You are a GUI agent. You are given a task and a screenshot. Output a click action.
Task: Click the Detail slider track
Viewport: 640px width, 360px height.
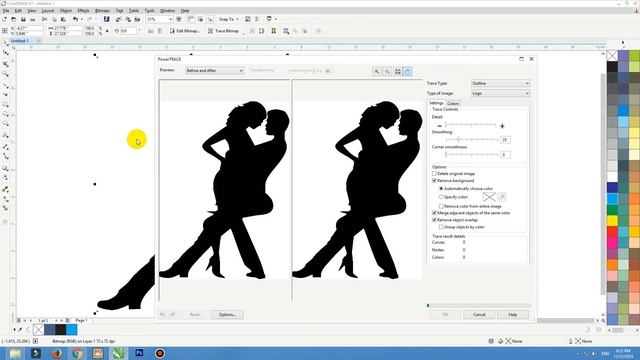click(471, 125)
